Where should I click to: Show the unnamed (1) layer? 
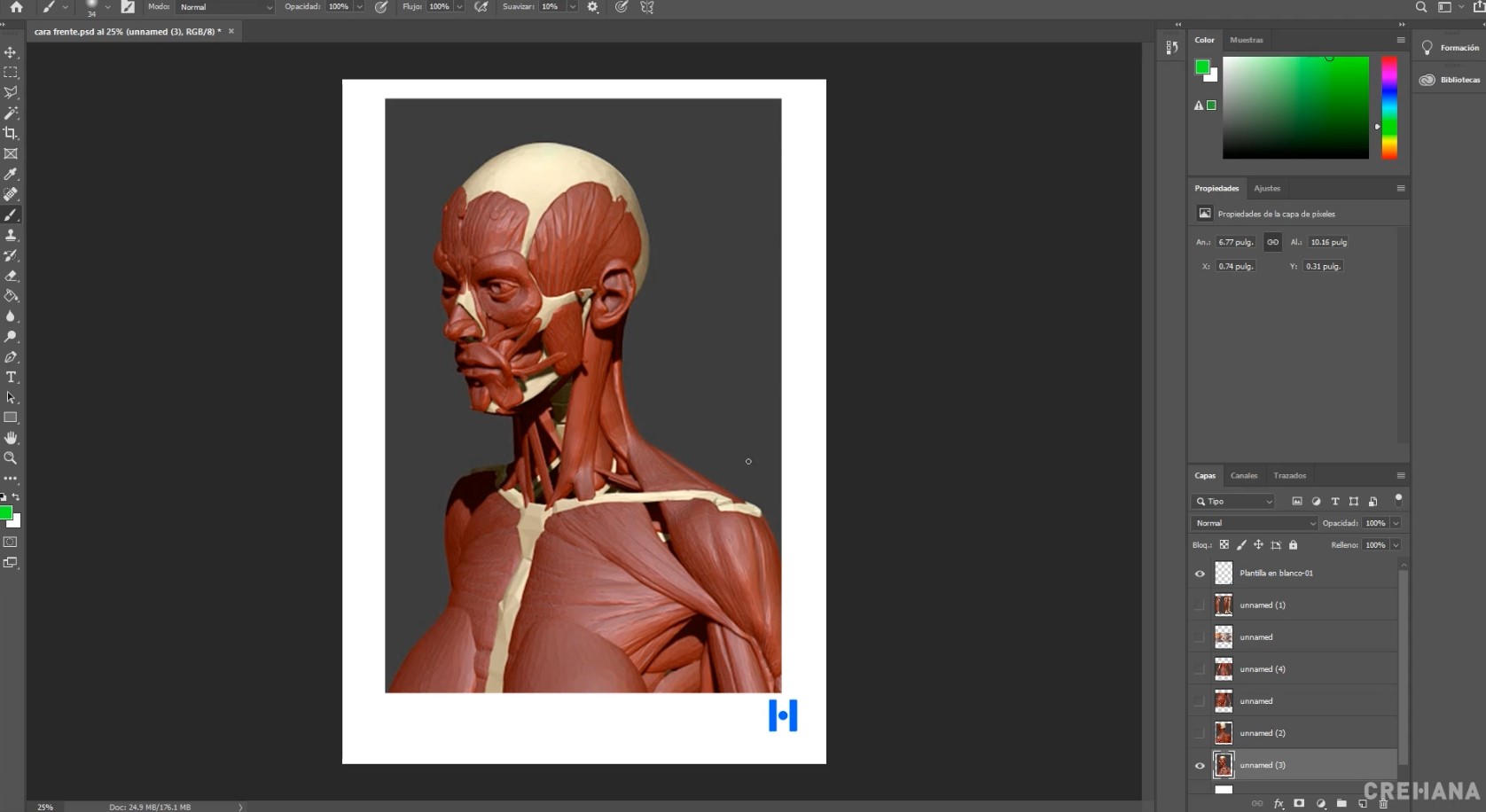[x=1200, y=605]
